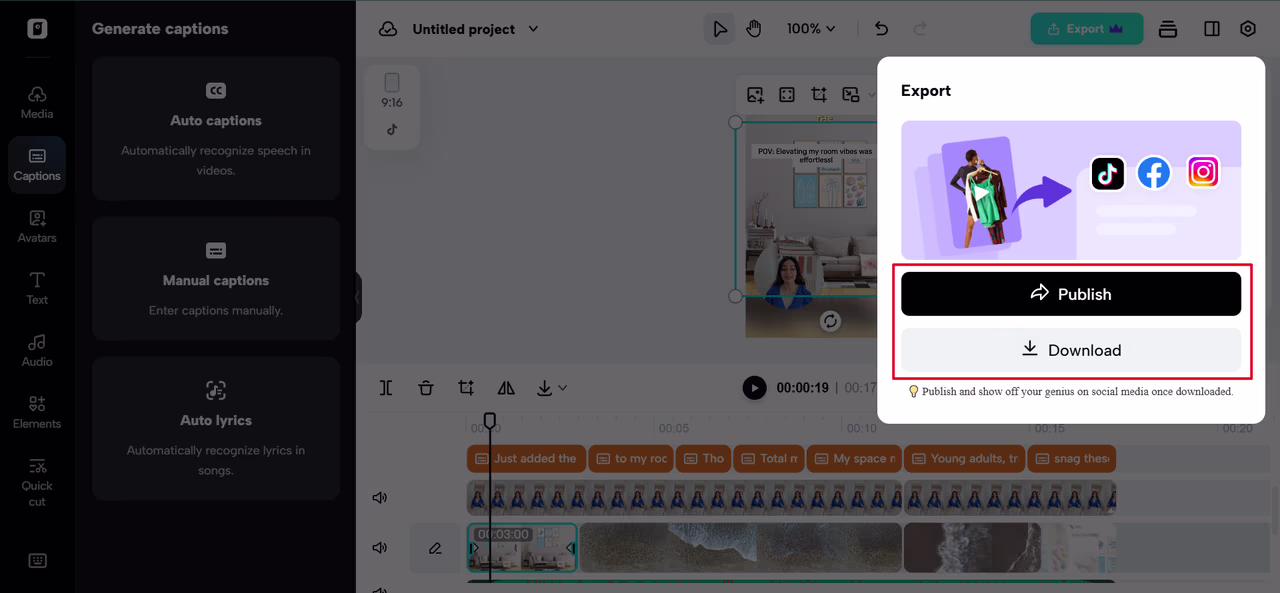Click the cloud save status icon
Screen dimensions: 1280x593
click(388, 29)
